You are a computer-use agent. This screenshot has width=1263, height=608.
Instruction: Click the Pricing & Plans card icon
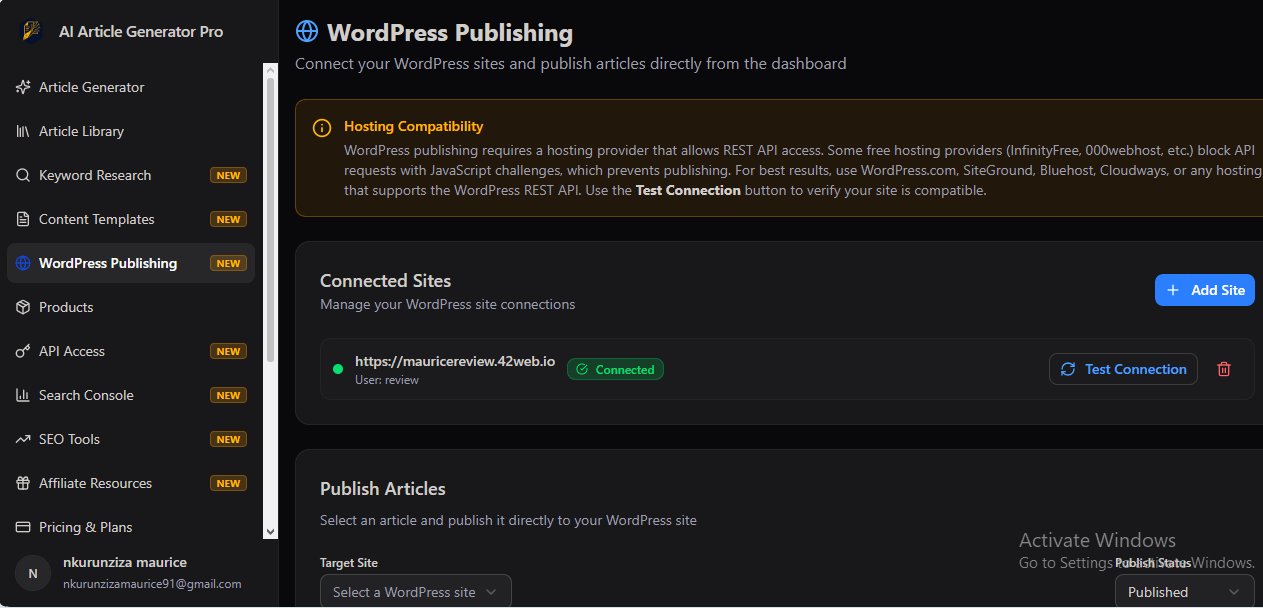(23, 527)
